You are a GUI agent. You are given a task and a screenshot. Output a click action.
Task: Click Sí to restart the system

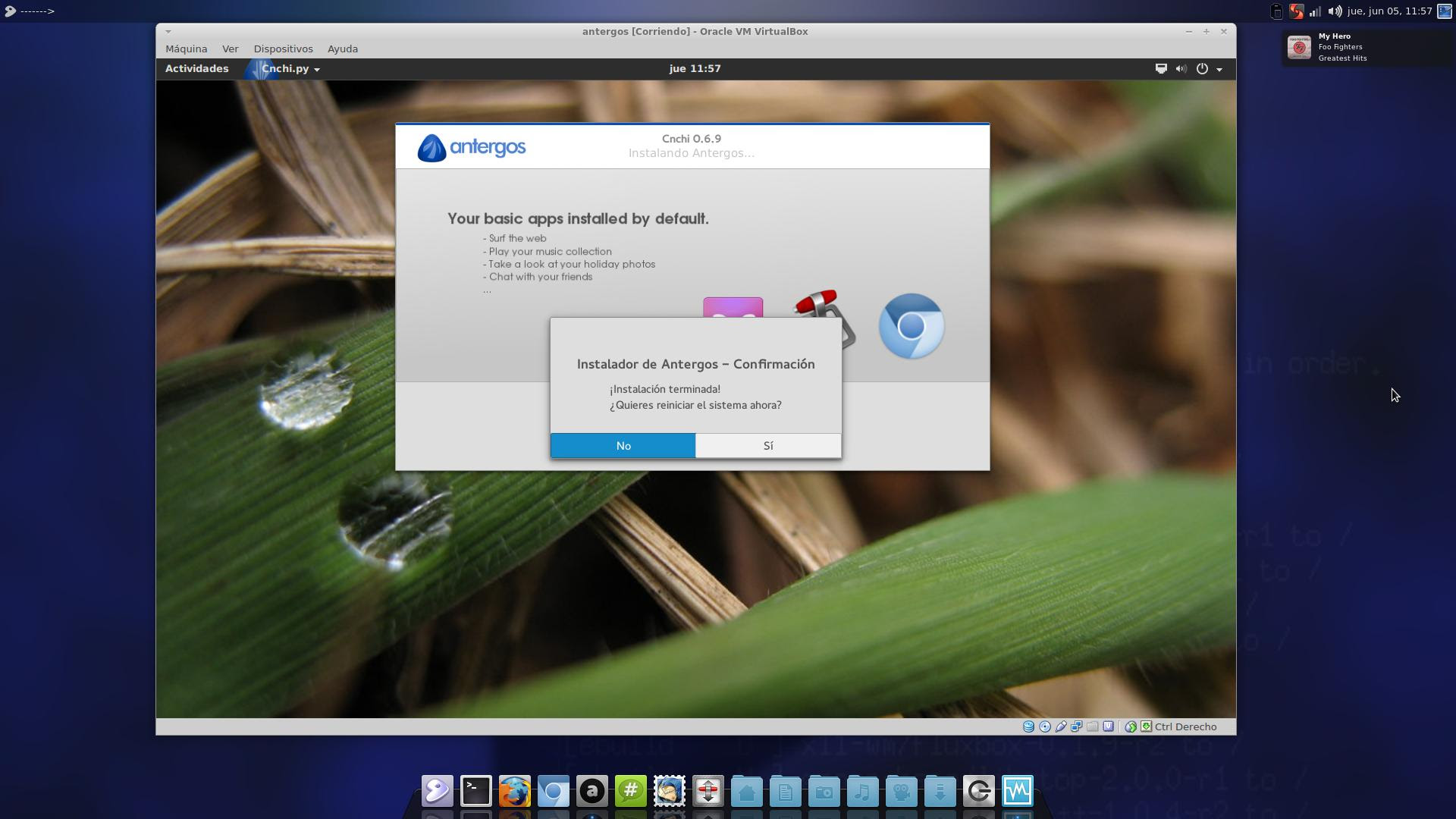[767, 446]
